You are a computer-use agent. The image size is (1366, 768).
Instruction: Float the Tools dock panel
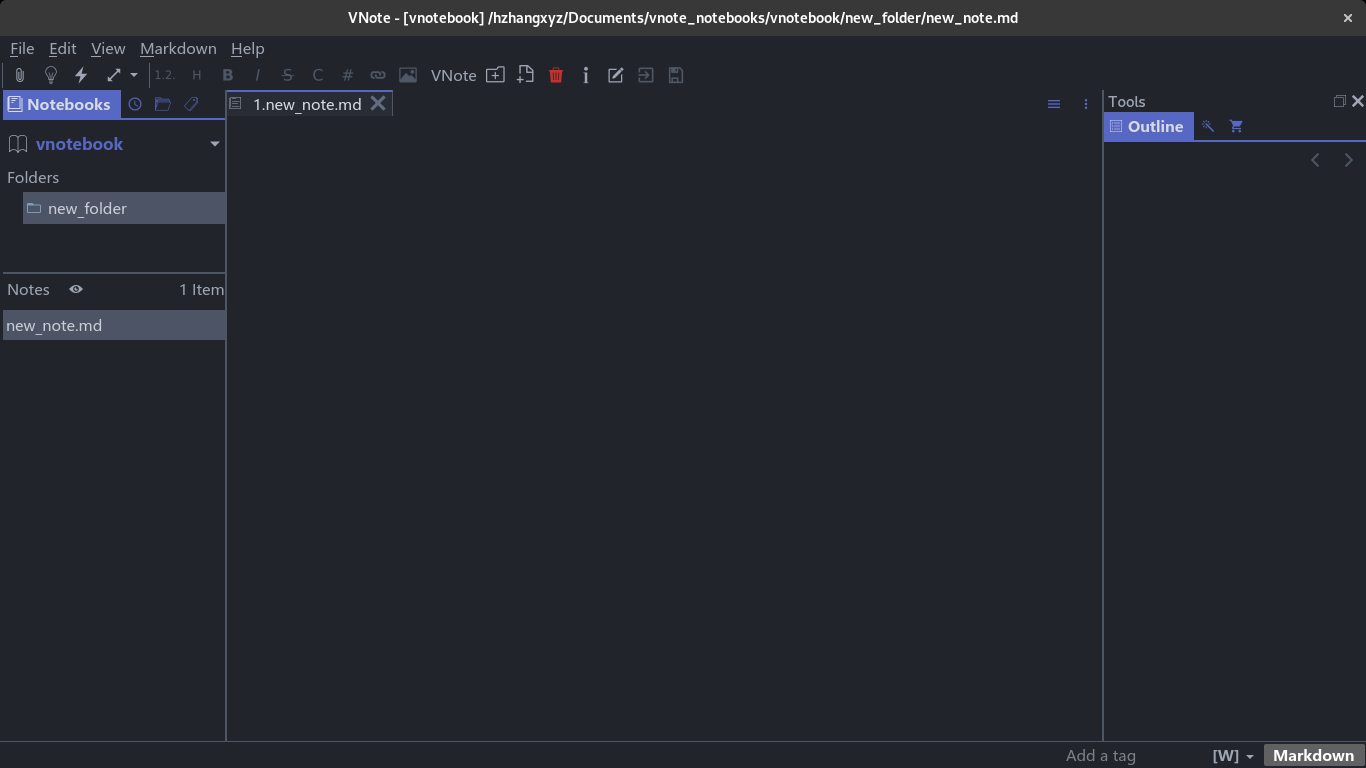click(x=1340, y=101)
